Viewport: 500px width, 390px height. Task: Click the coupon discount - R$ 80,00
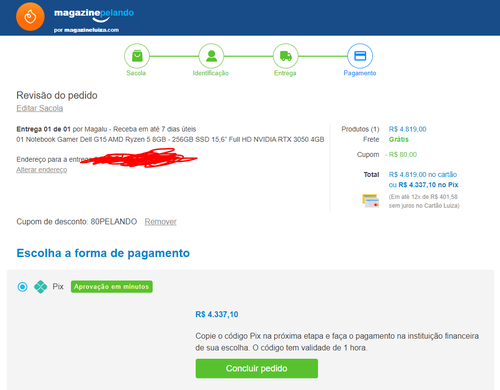401,154
